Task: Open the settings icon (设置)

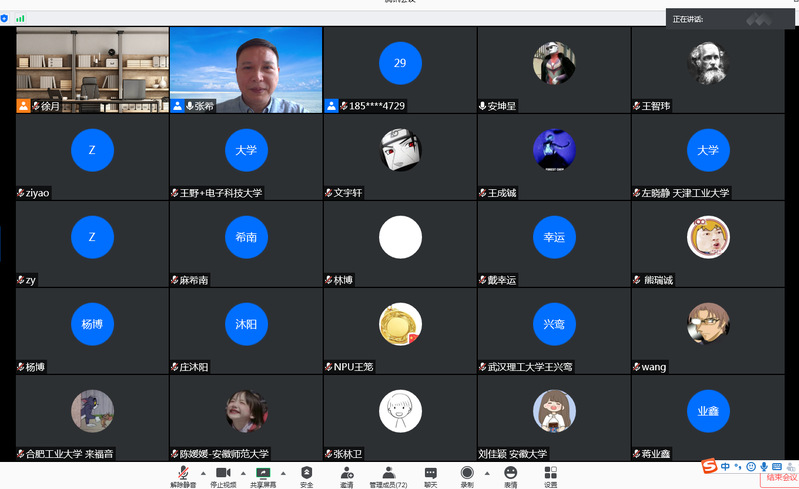Action: coord(551,473)
